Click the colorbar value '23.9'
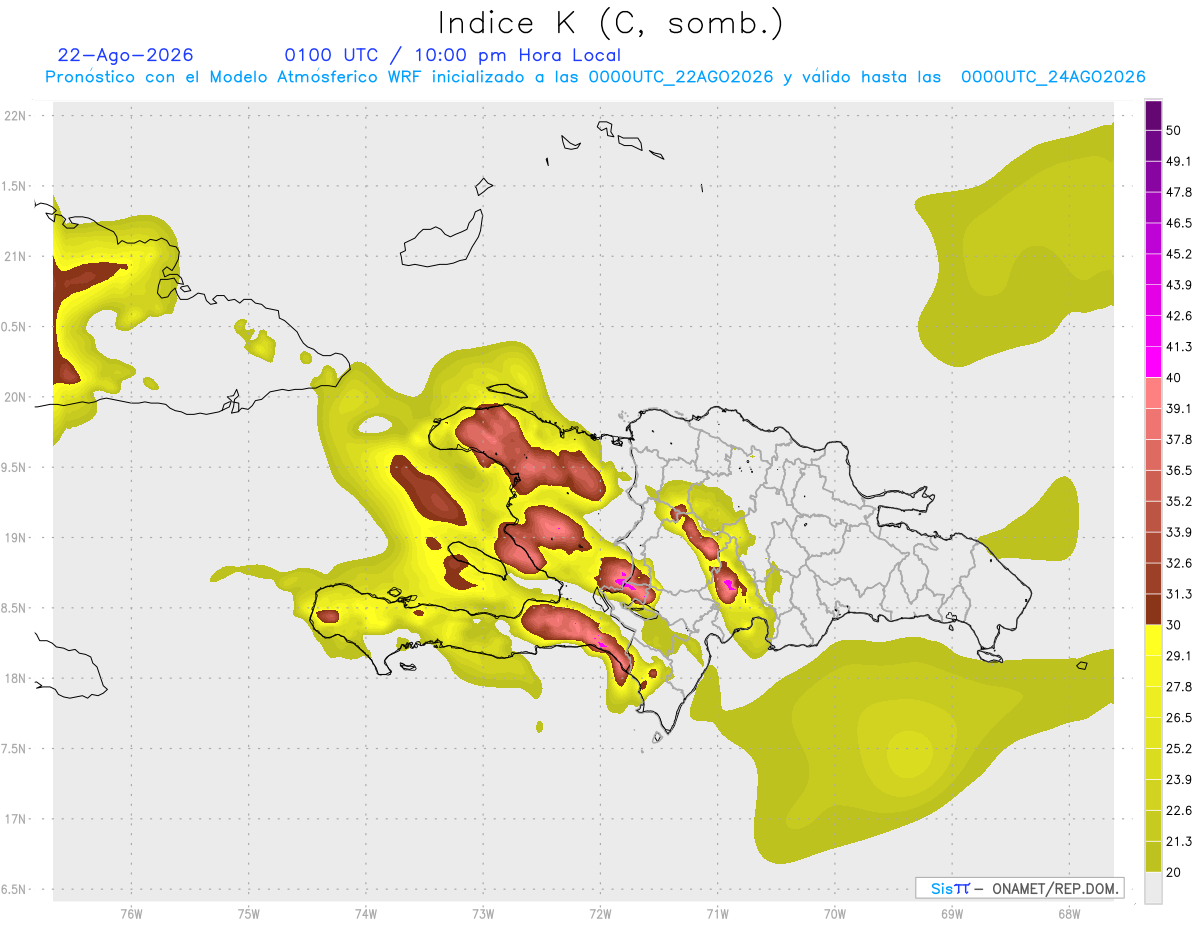This screenshot has height=927, width=1200. point(1179,780)
